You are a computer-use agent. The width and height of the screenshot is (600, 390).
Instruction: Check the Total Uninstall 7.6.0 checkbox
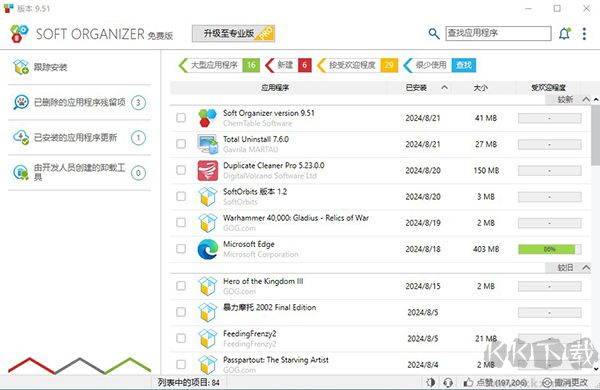point(181,144)
